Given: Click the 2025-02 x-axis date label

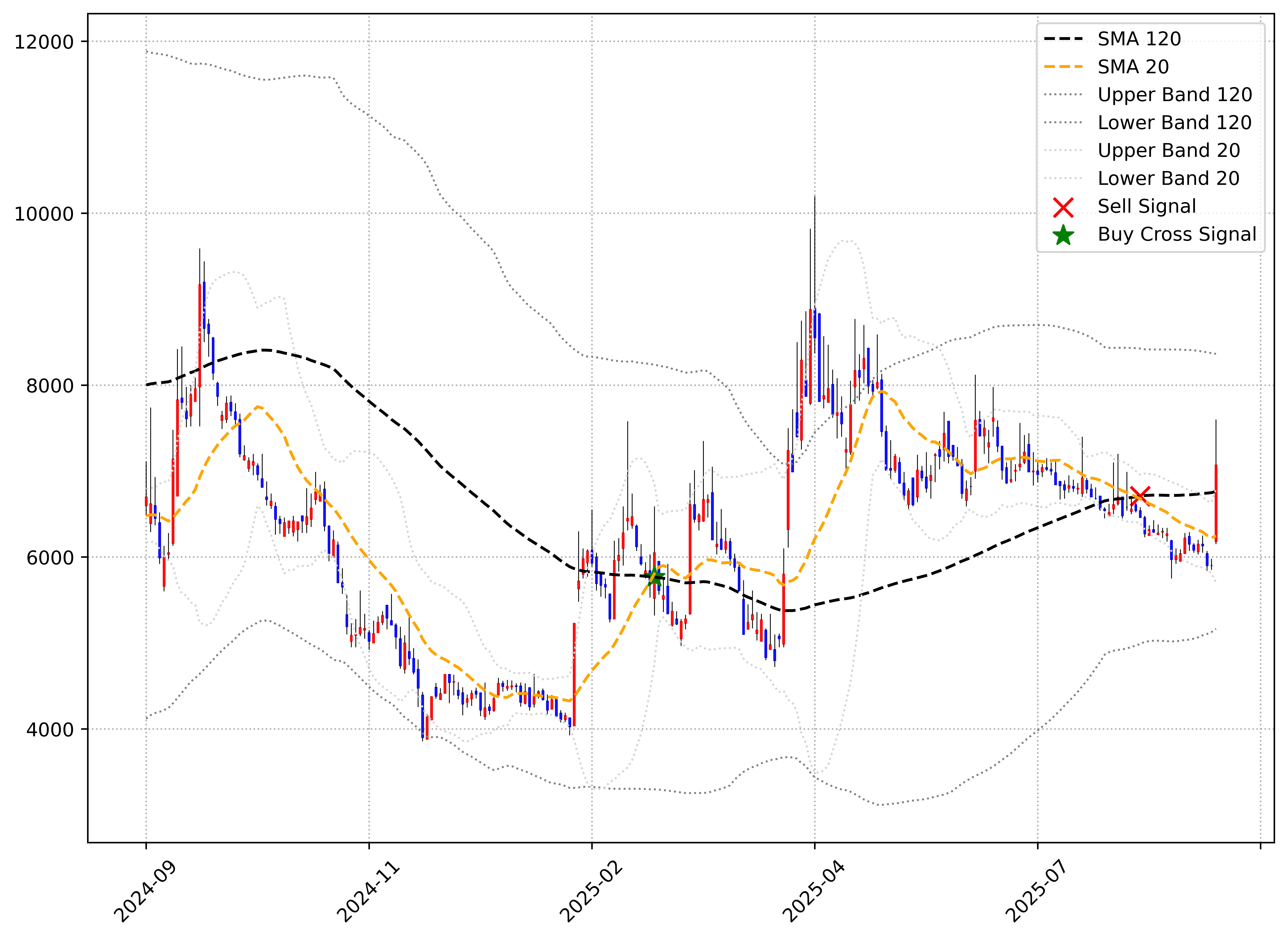Looking at the screenshot, I should point(591,891).
